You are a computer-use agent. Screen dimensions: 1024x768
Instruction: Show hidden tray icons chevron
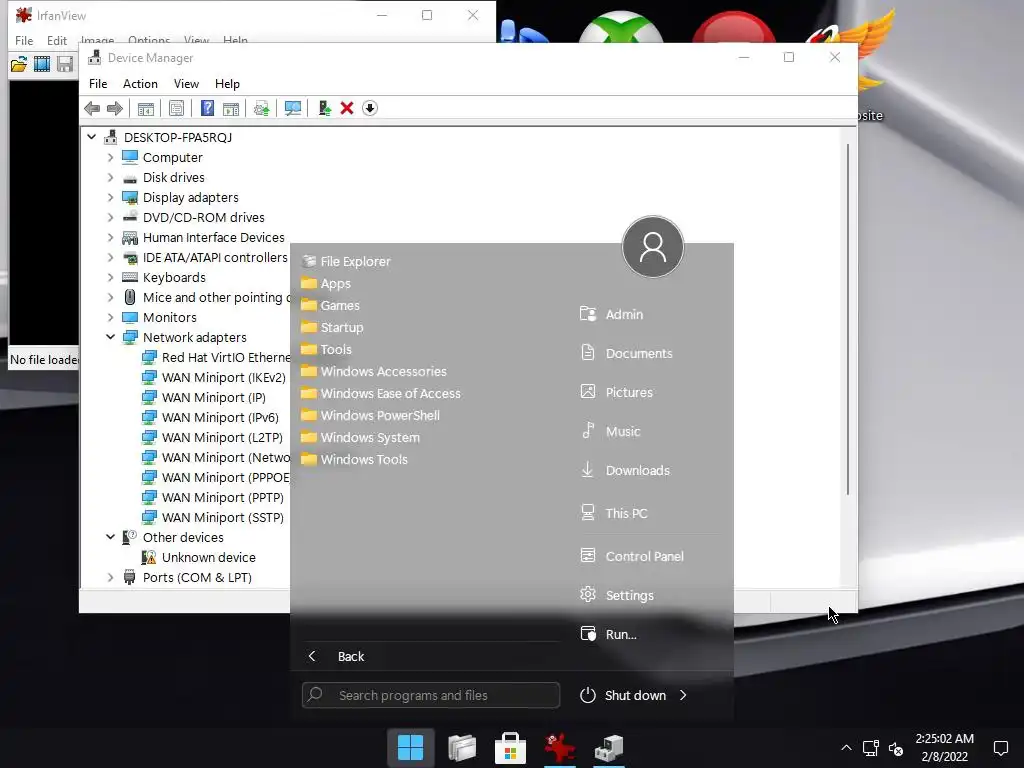coord(846,748)
